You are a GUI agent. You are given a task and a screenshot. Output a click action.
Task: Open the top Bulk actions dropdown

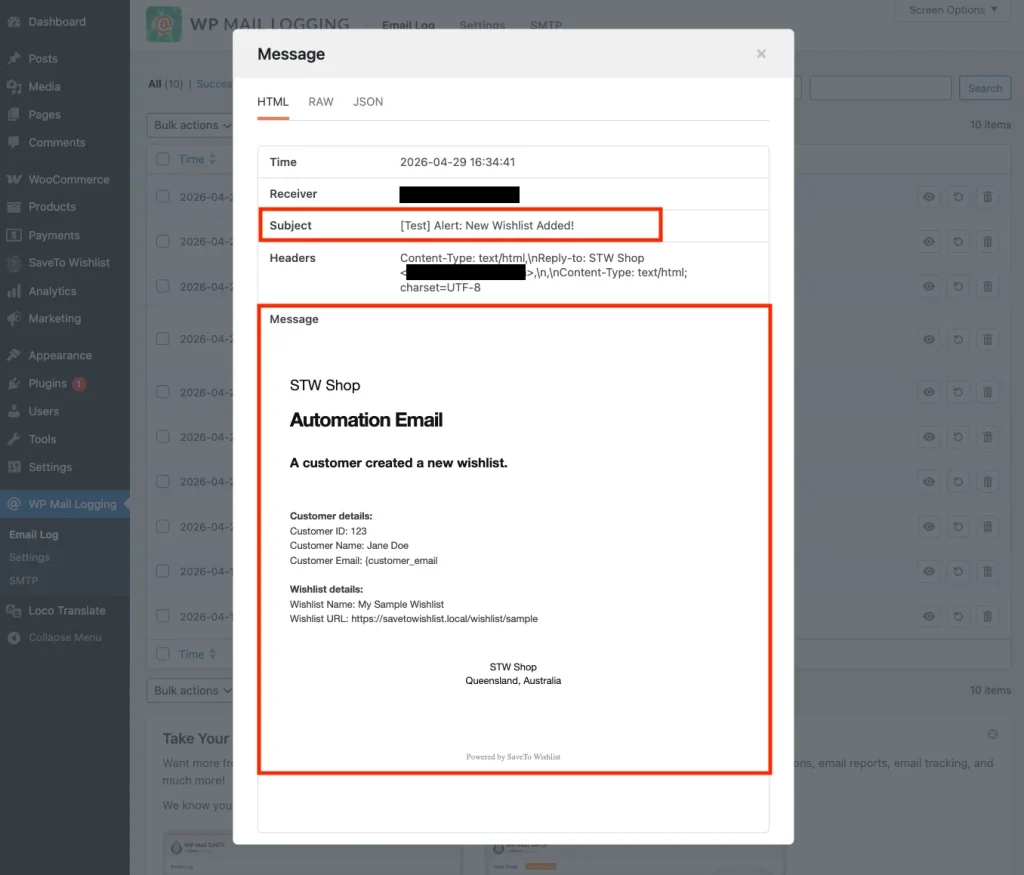click(190, 125)
